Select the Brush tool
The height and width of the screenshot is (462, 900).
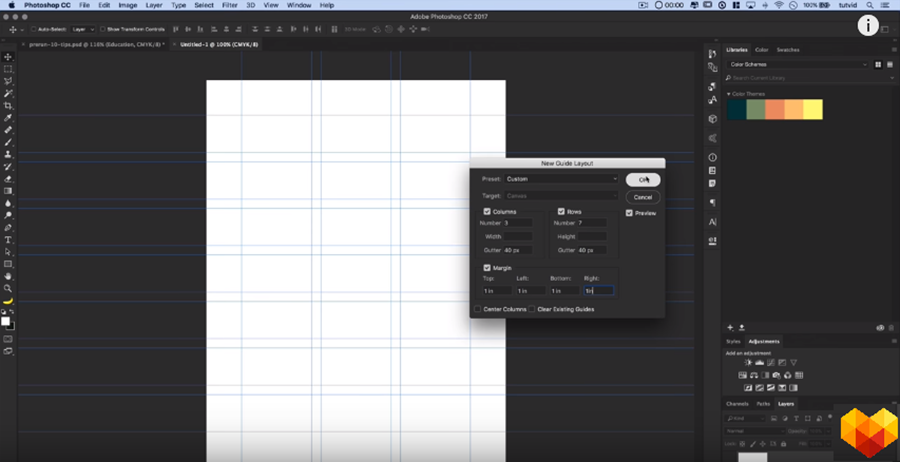pyautogui.click(x=8, y=142)
